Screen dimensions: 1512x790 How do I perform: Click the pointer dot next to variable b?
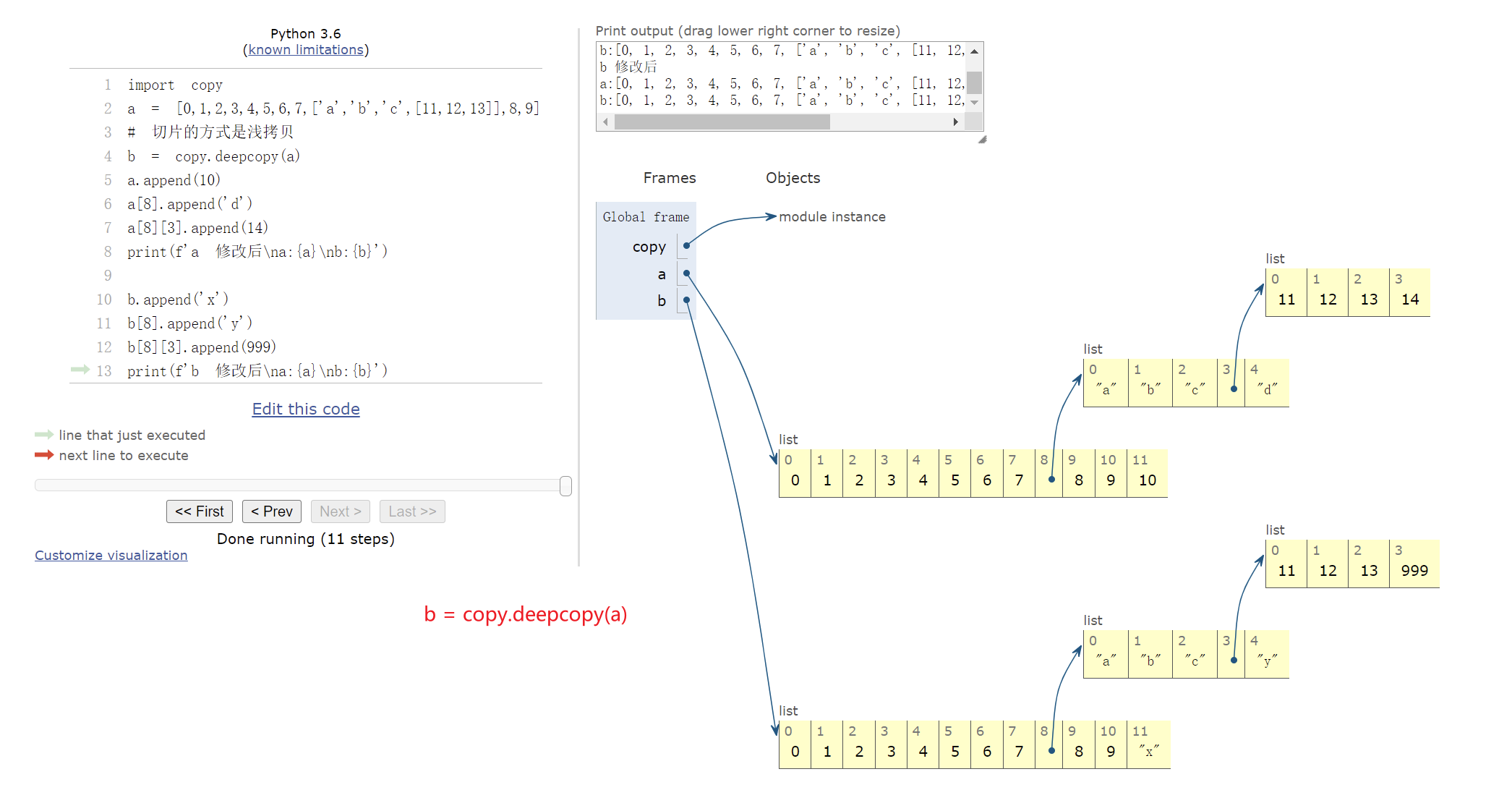click(686, 300)
